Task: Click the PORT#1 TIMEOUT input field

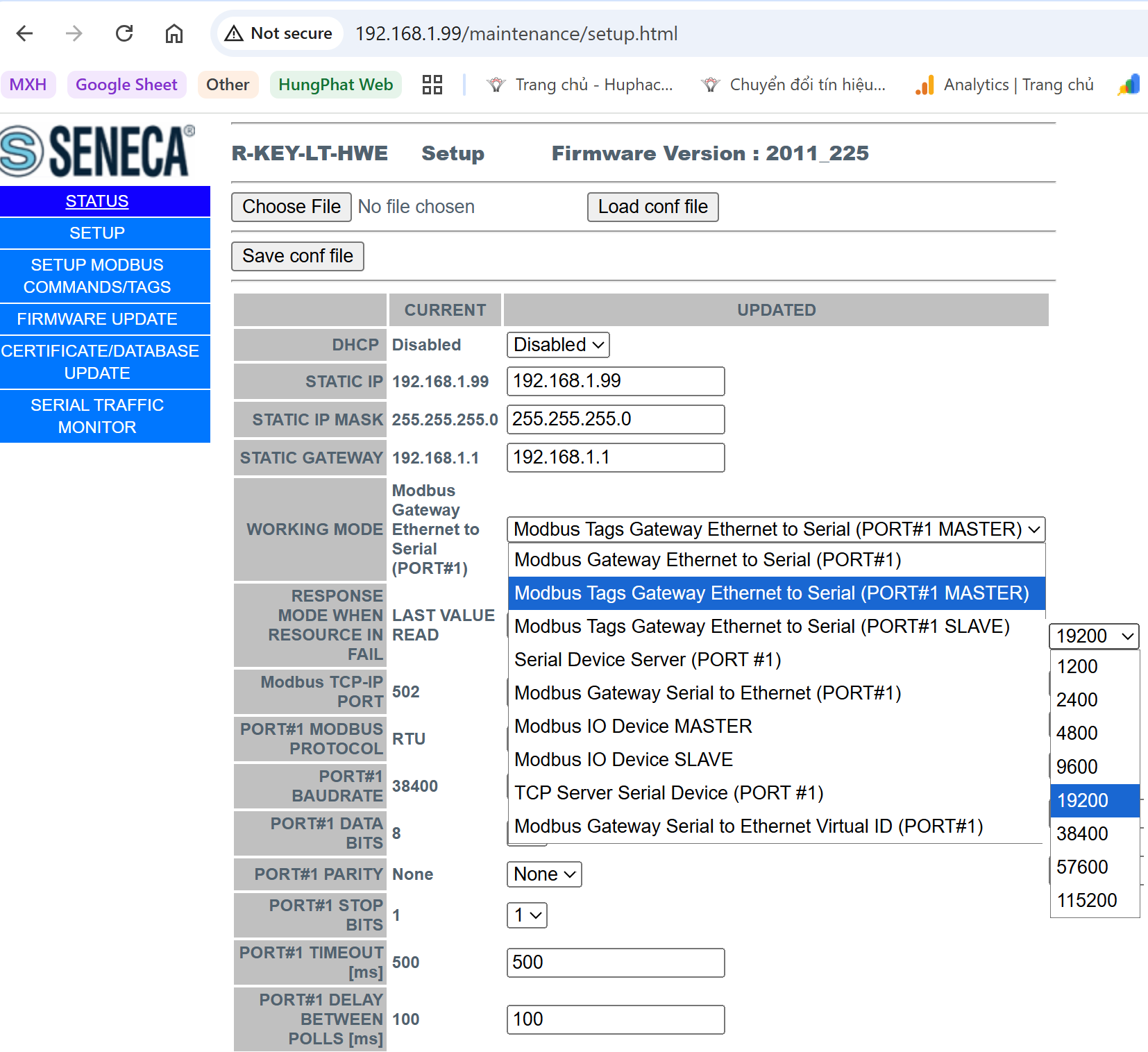Action: [x=616, y=963]
